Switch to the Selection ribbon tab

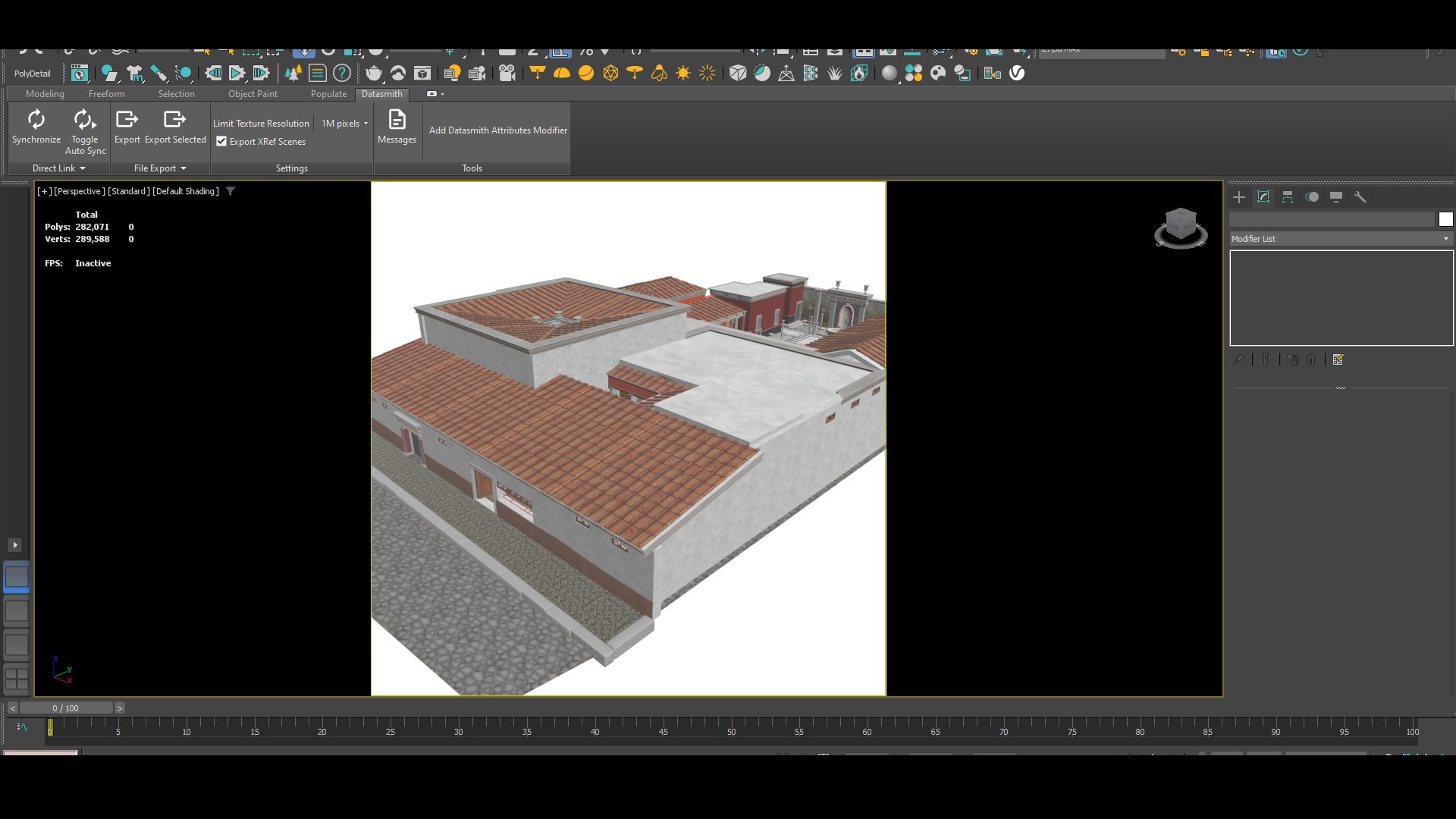(x=176, y=94)
